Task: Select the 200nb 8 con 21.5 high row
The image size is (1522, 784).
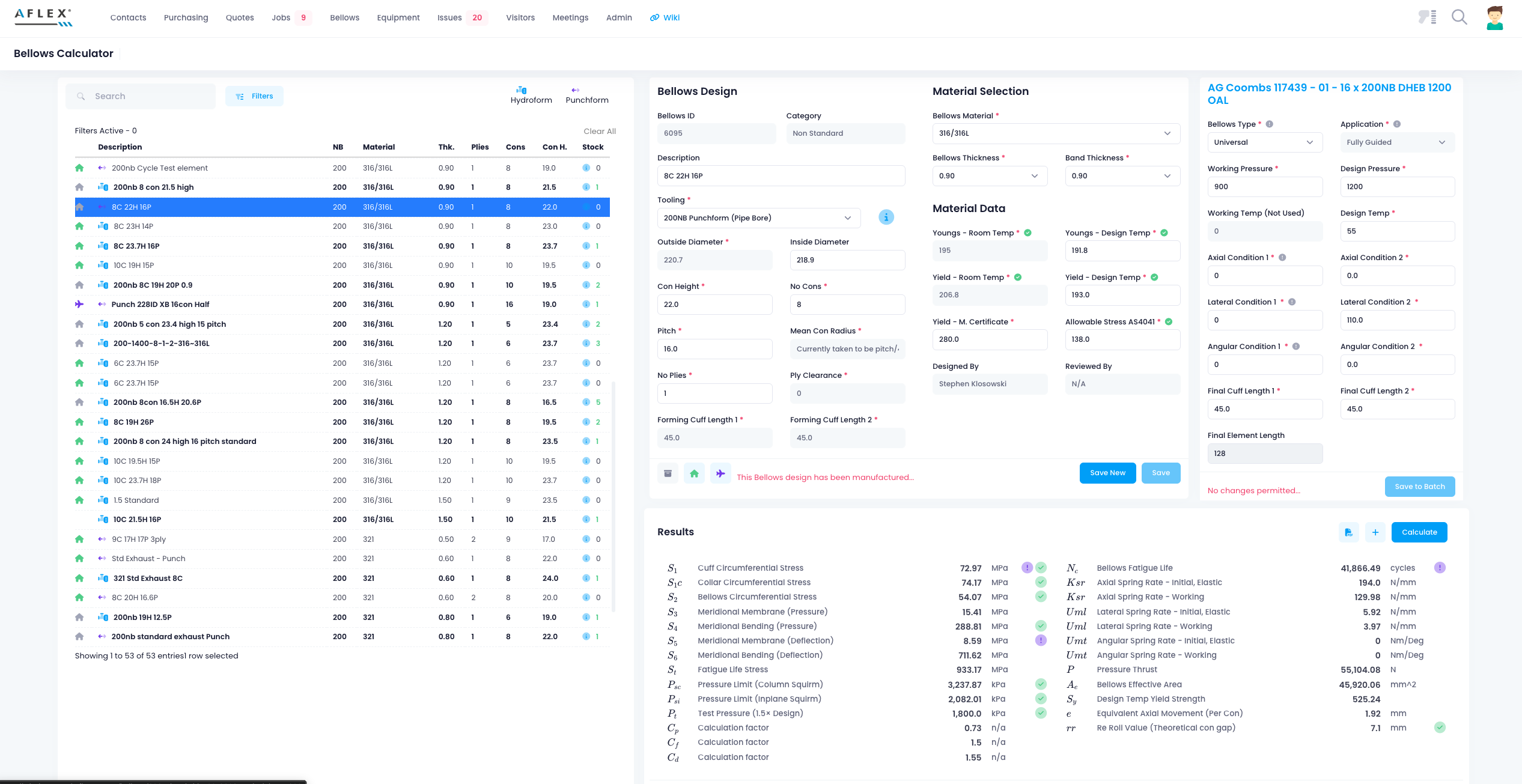Action: tap(342, 187)
